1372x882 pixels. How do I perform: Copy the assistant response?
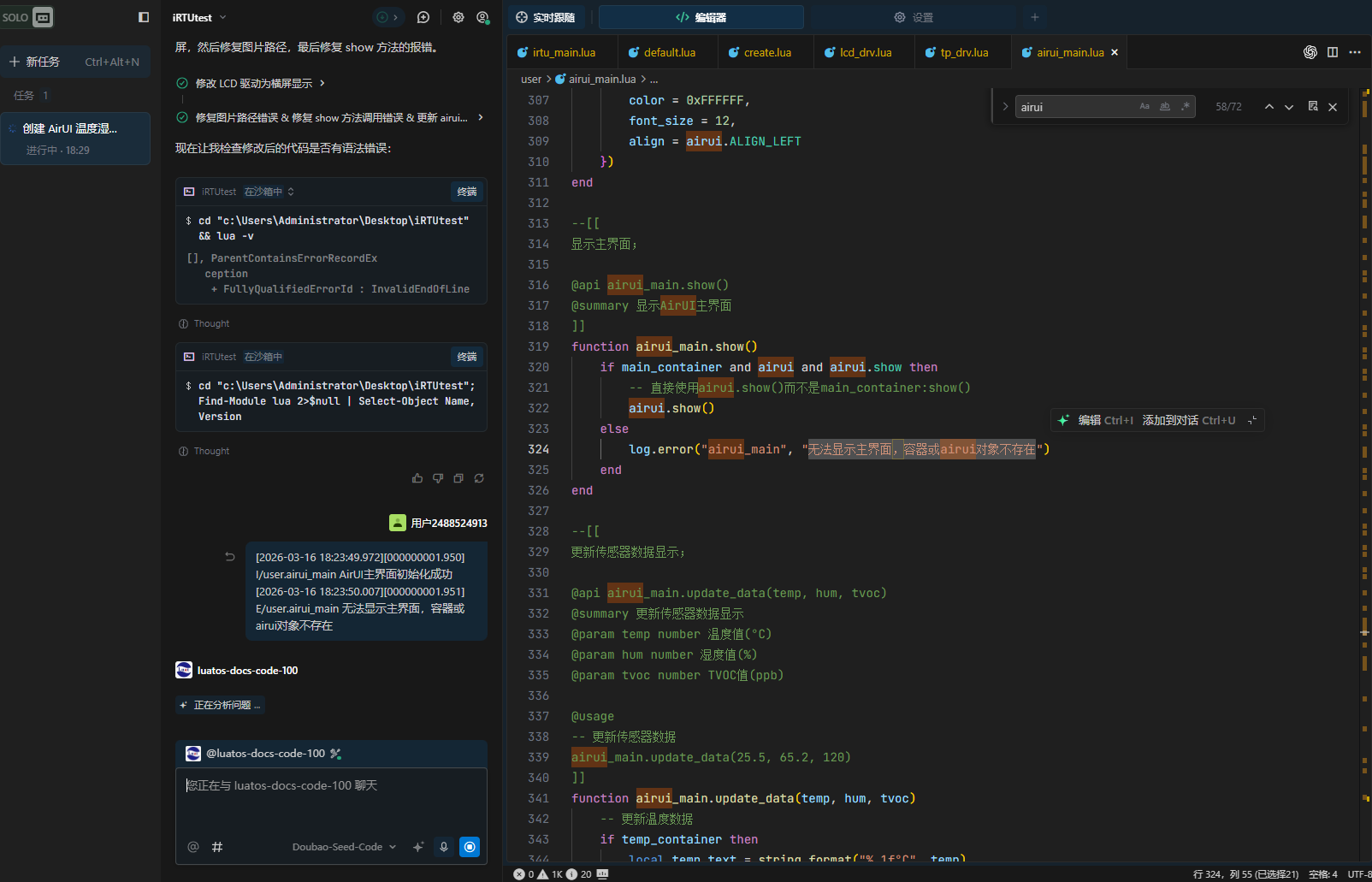458,478
